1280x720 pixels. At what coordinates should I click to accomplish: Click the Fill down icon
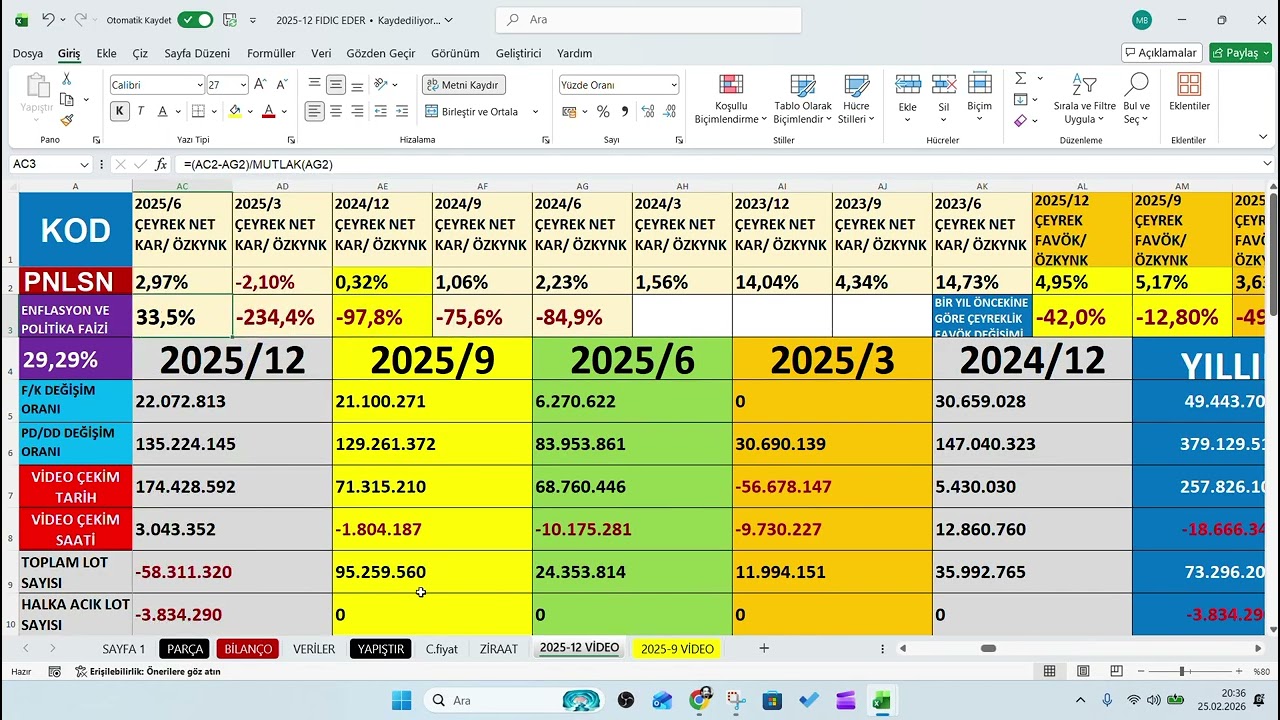1020,99
